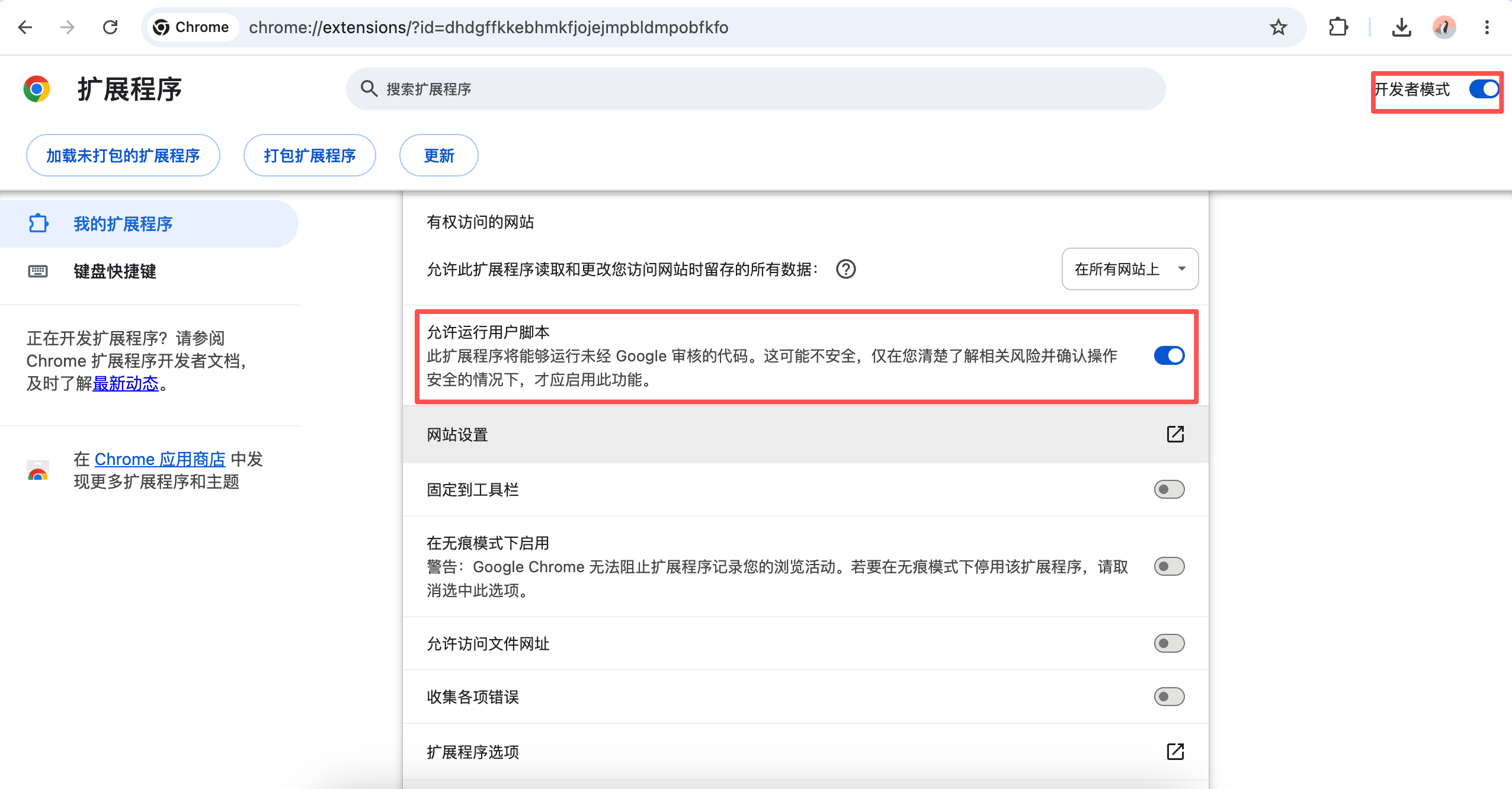Select 我的扩展程序 in the sidebar
Image resolution: width=1512 pixels, height=789 pixels.
149,224
